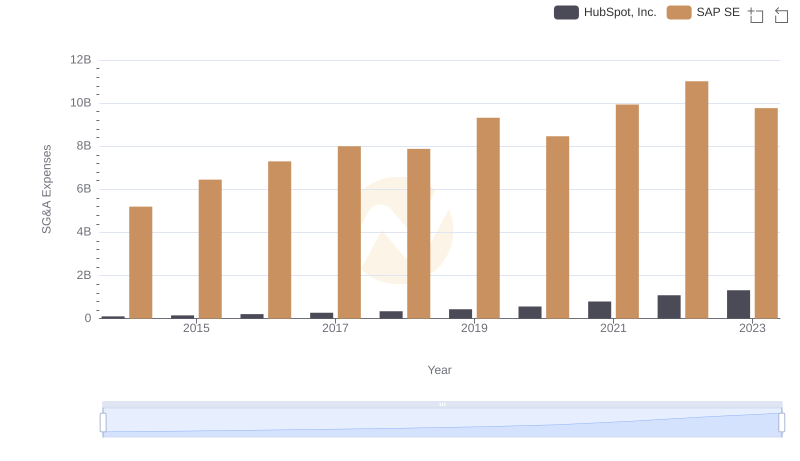Click the 12B y-axis label
800x461 pixels.
click(81, 60)
